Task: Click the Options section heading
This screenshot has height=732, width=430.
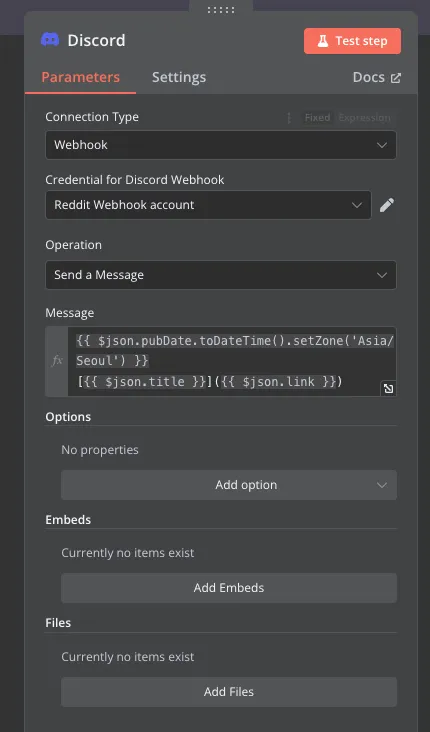Action: 68,417
